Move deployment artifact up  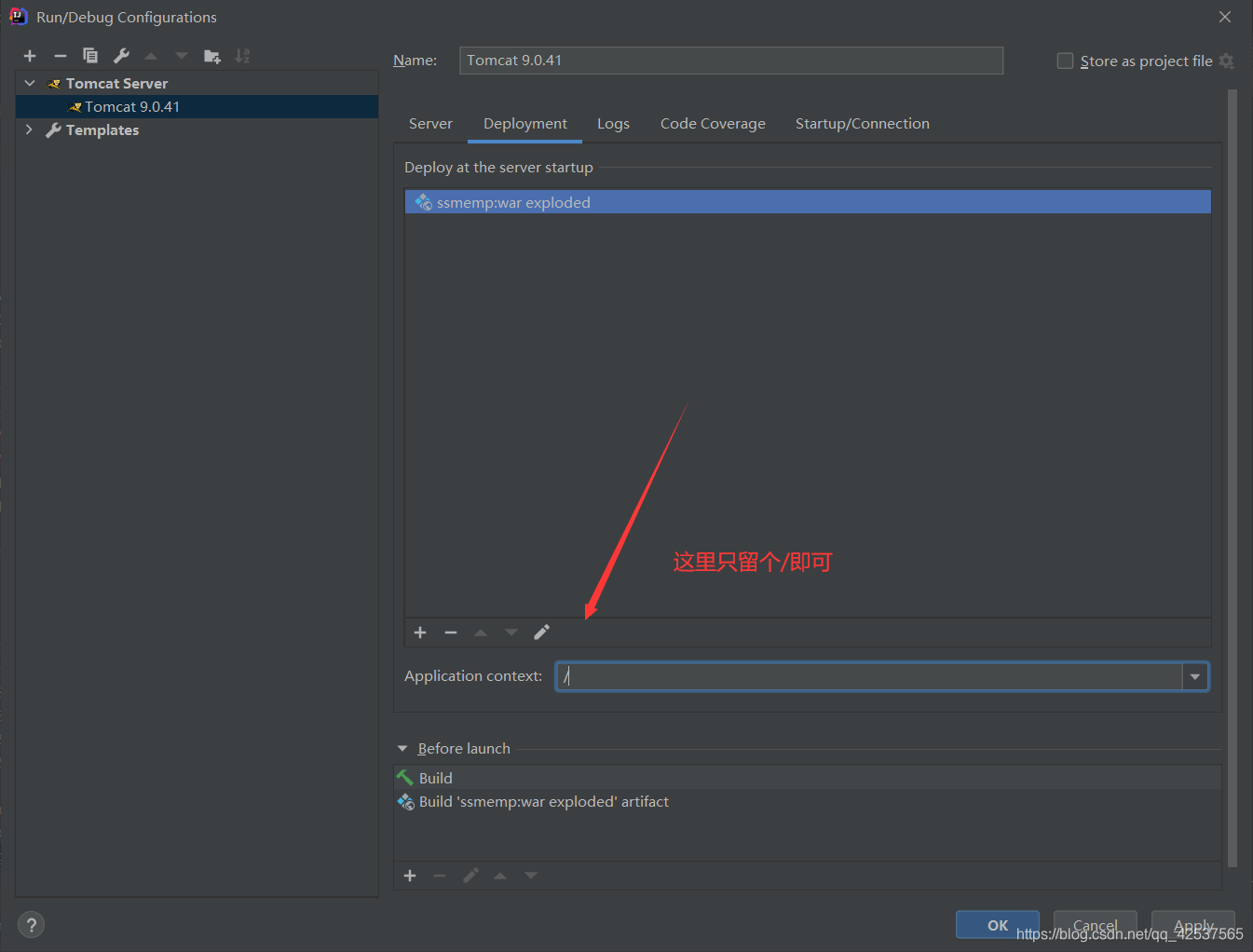[x=481, y=632]
